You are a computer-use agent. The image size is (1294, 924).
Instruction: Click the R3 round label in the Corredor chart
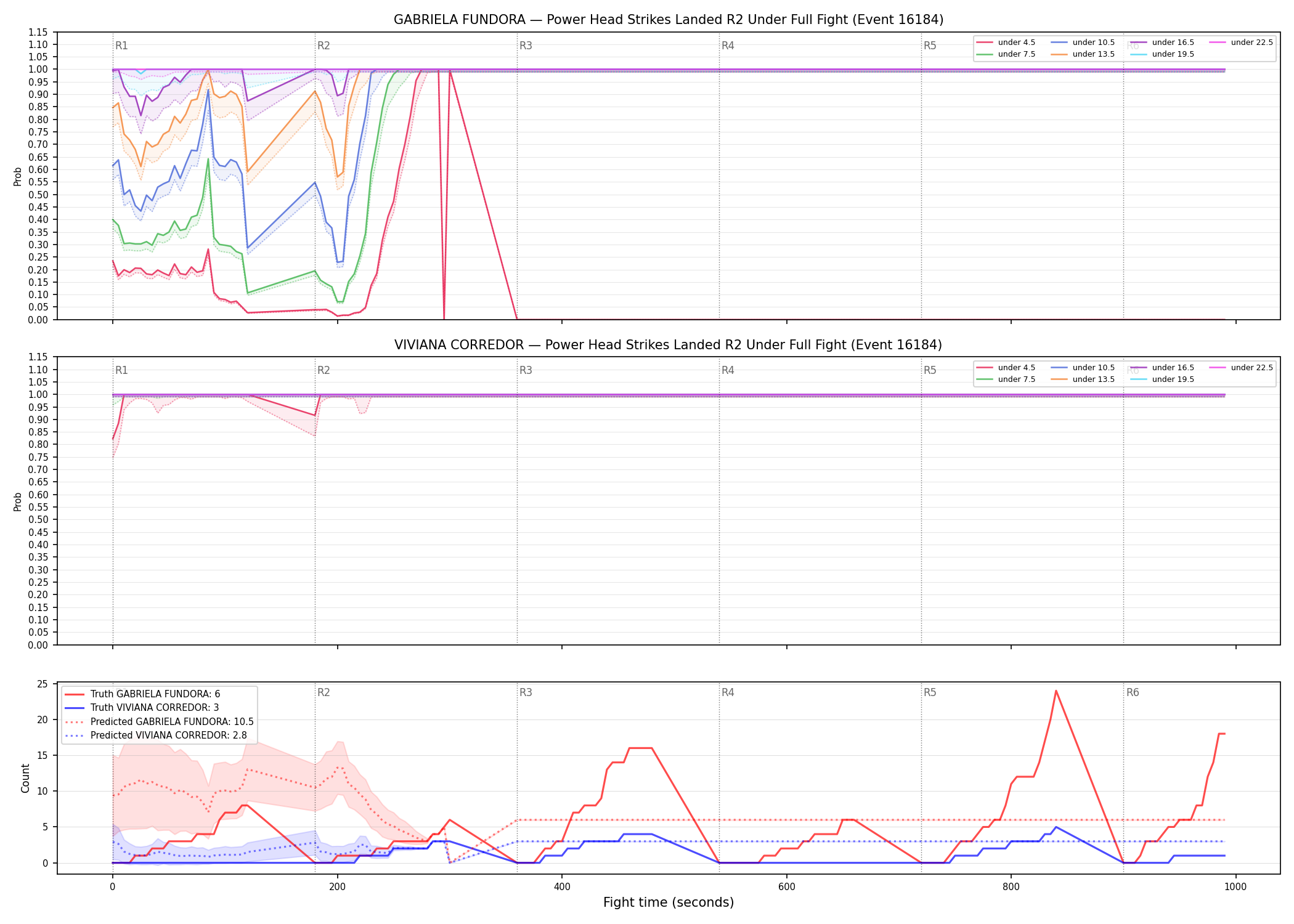[526, 370]
